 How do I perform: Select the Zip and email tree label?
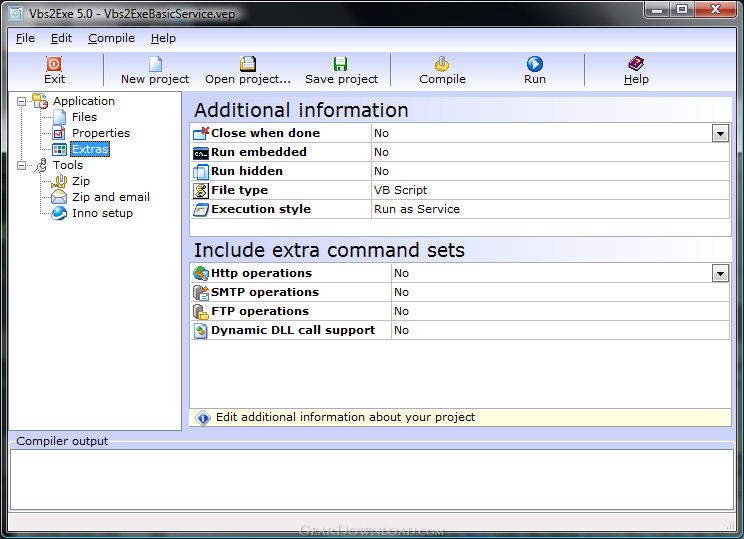[111, 197]
